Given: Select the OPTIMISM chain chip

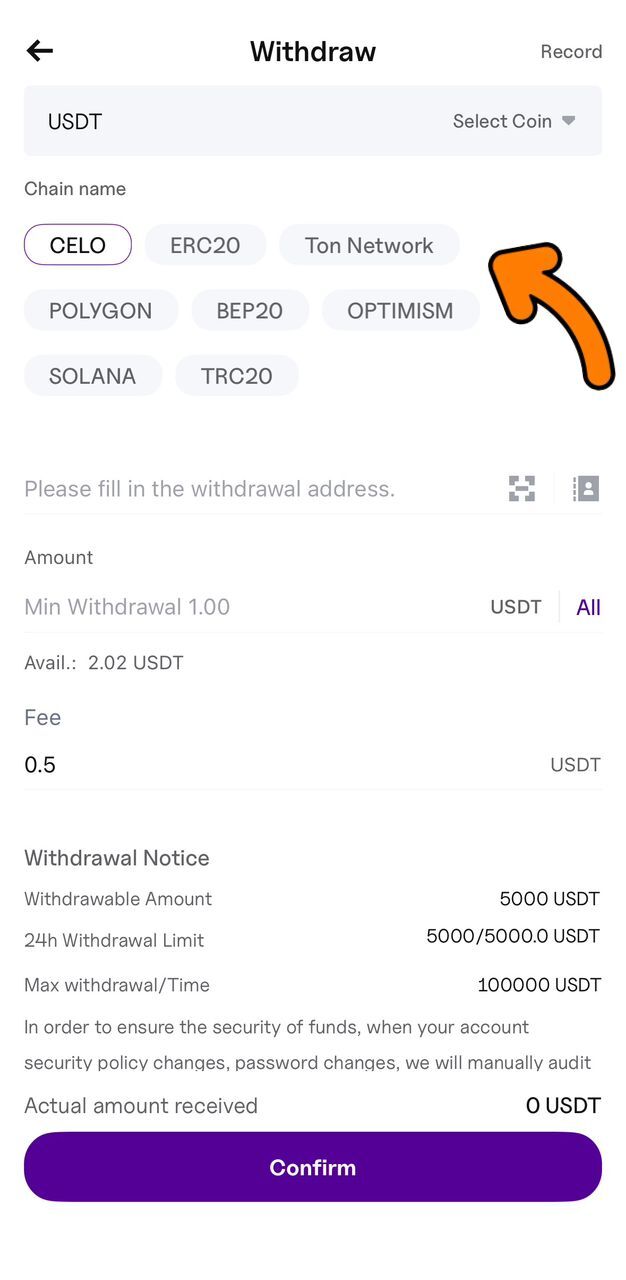Looking at the screenshot, I should click(x=400, y=310).
